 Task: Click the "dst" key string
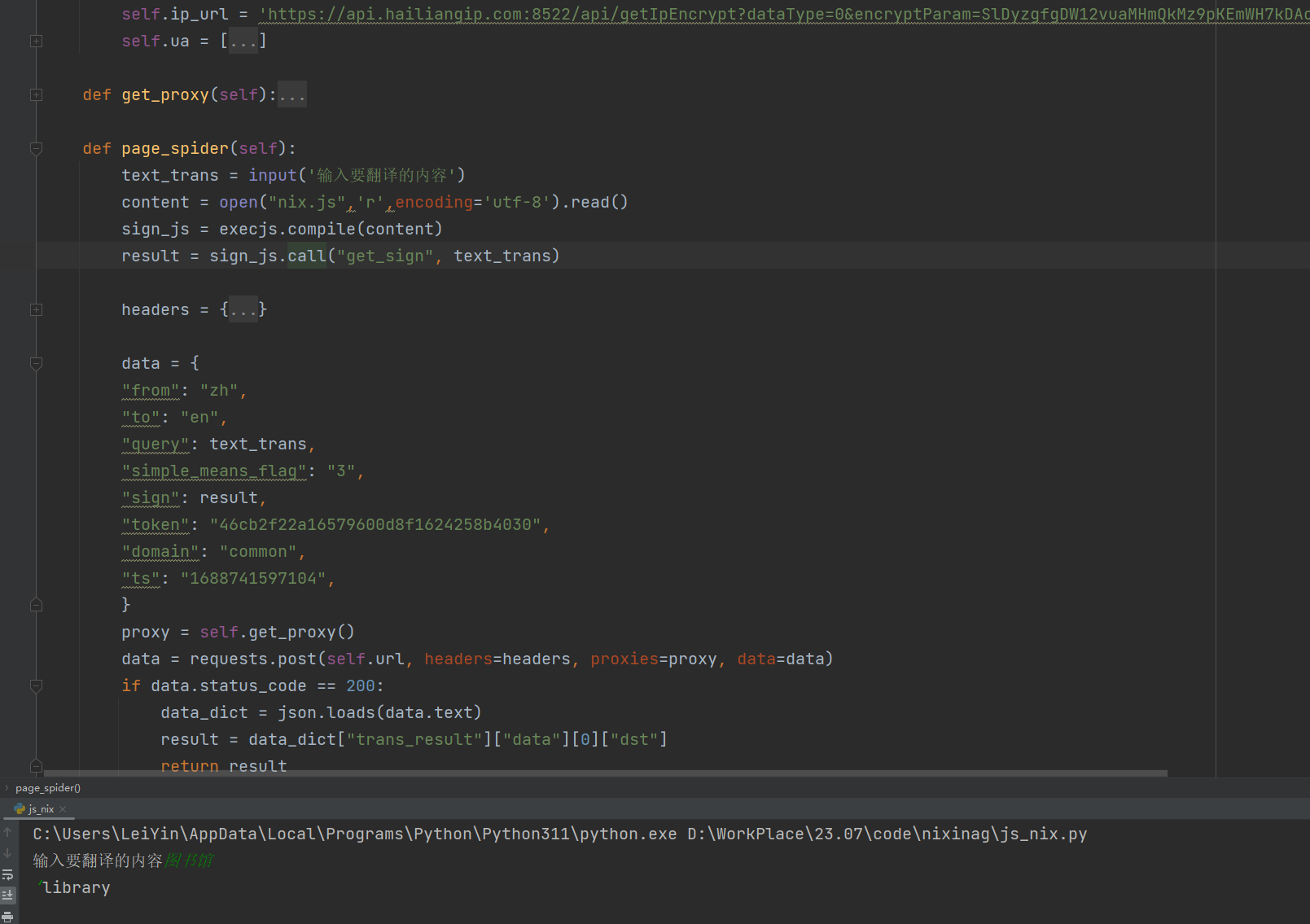click(x=634, y=739)
